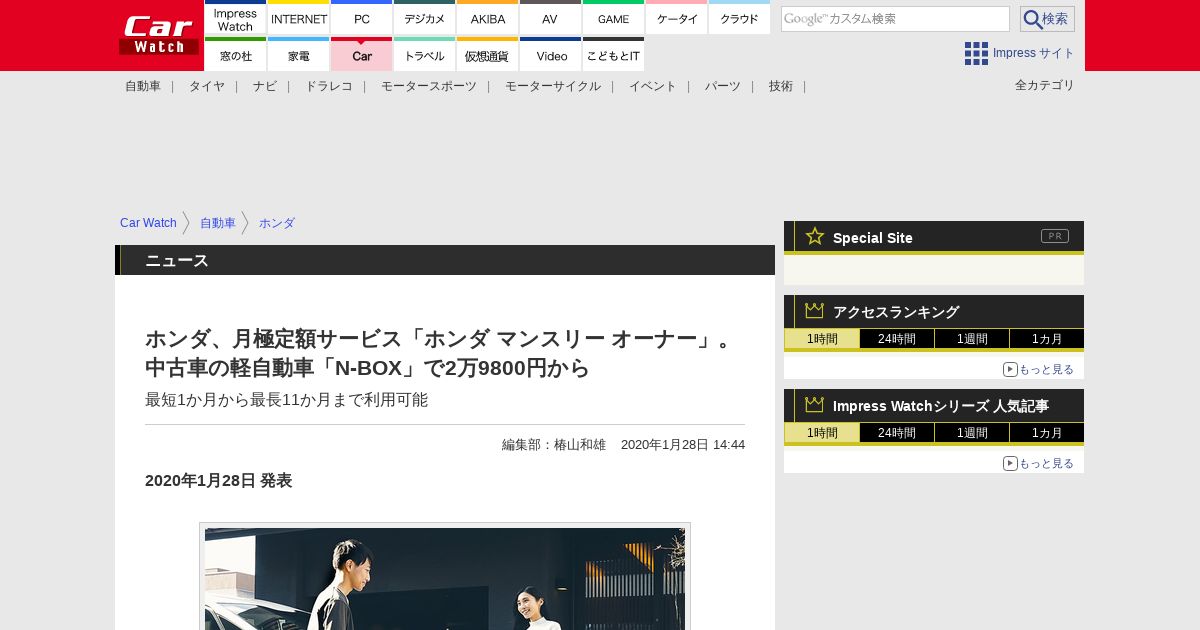
Task: Open the 家電 Watch tile
Action: 298,54
